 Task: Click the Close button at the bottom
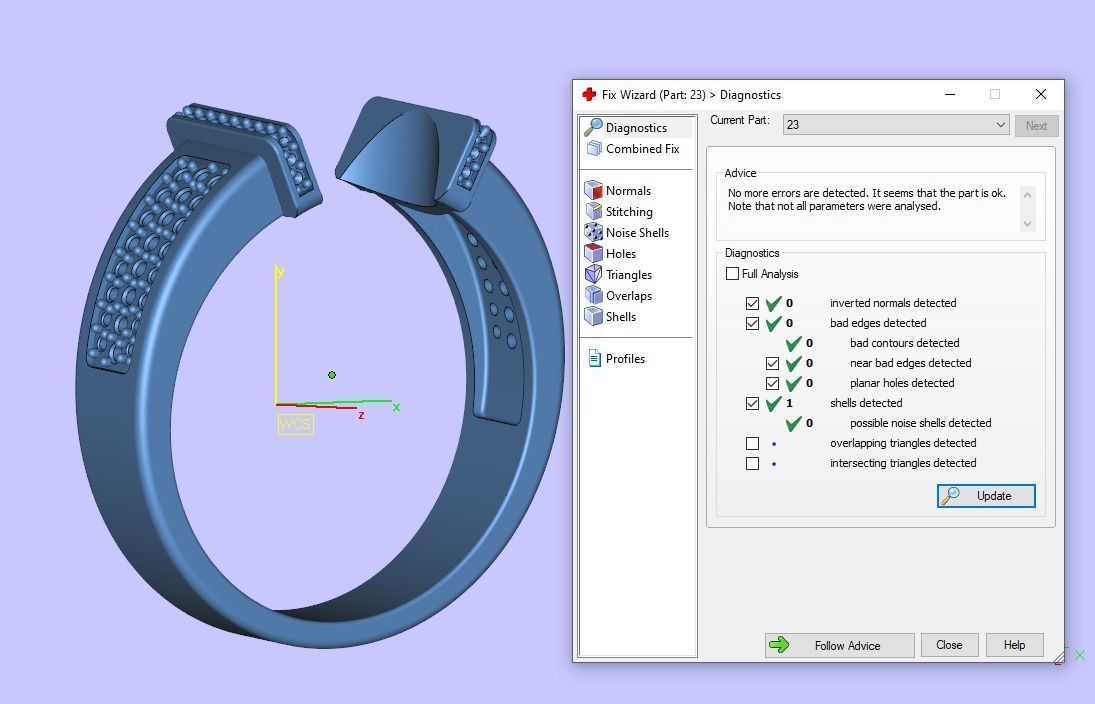point(949,645)
